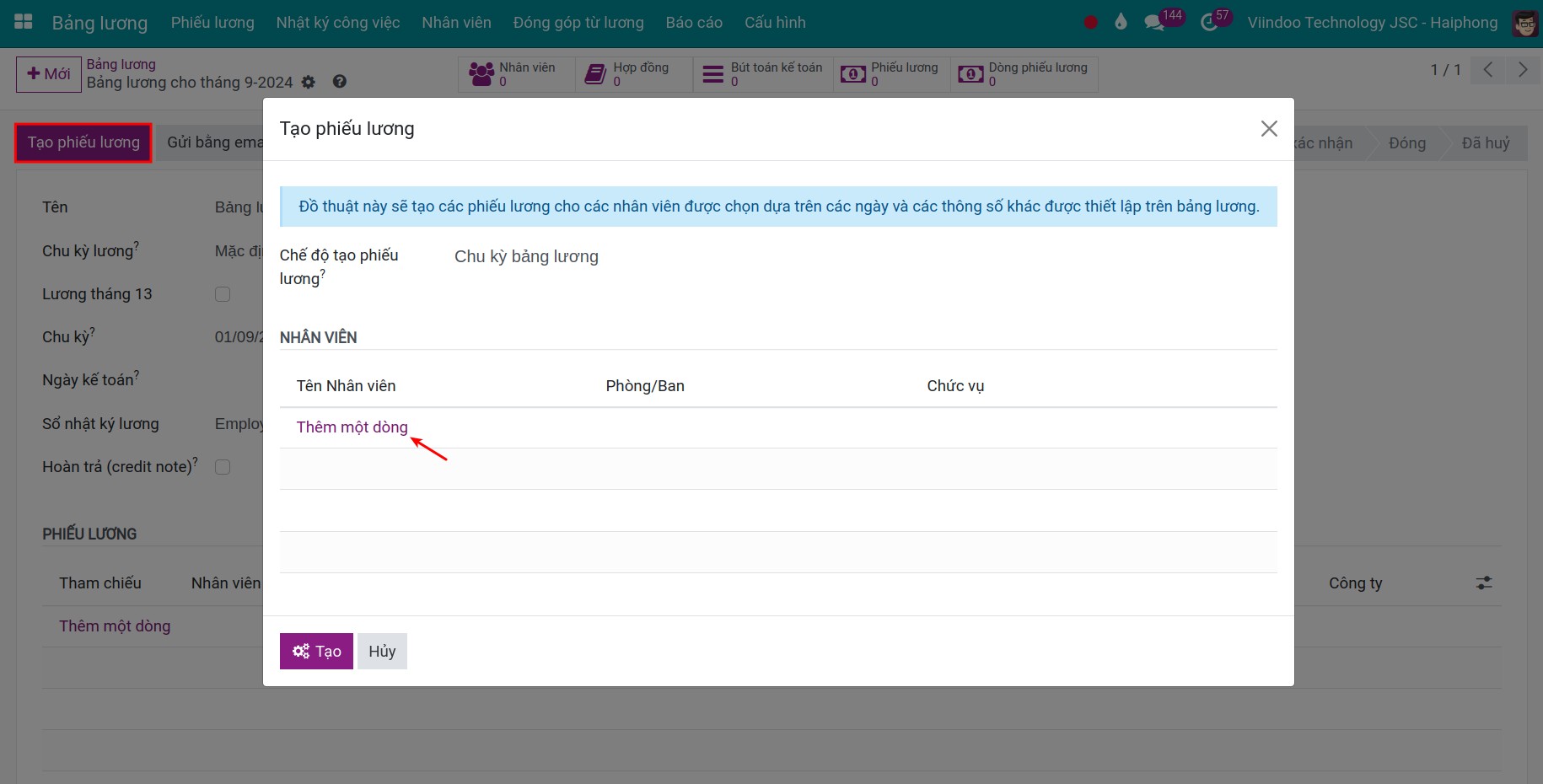Select the Đã huỷ status stage
Screen dimensions: 1543x784
[1486, 143]
